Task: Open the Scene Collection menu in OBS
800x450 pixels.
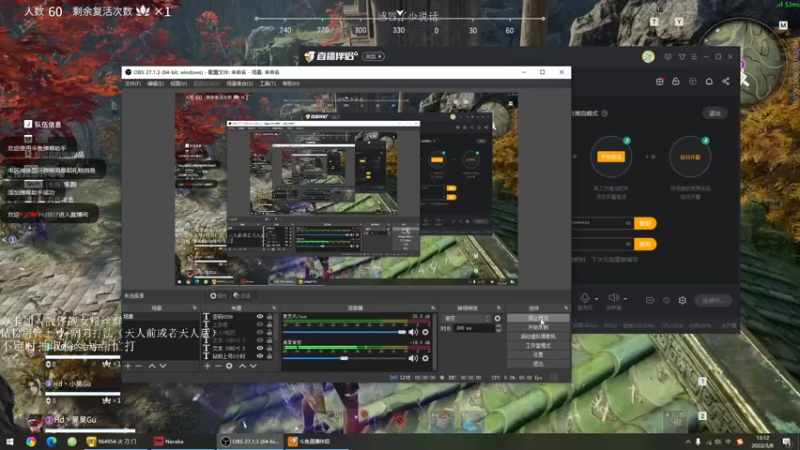Action: coord(239,84)
